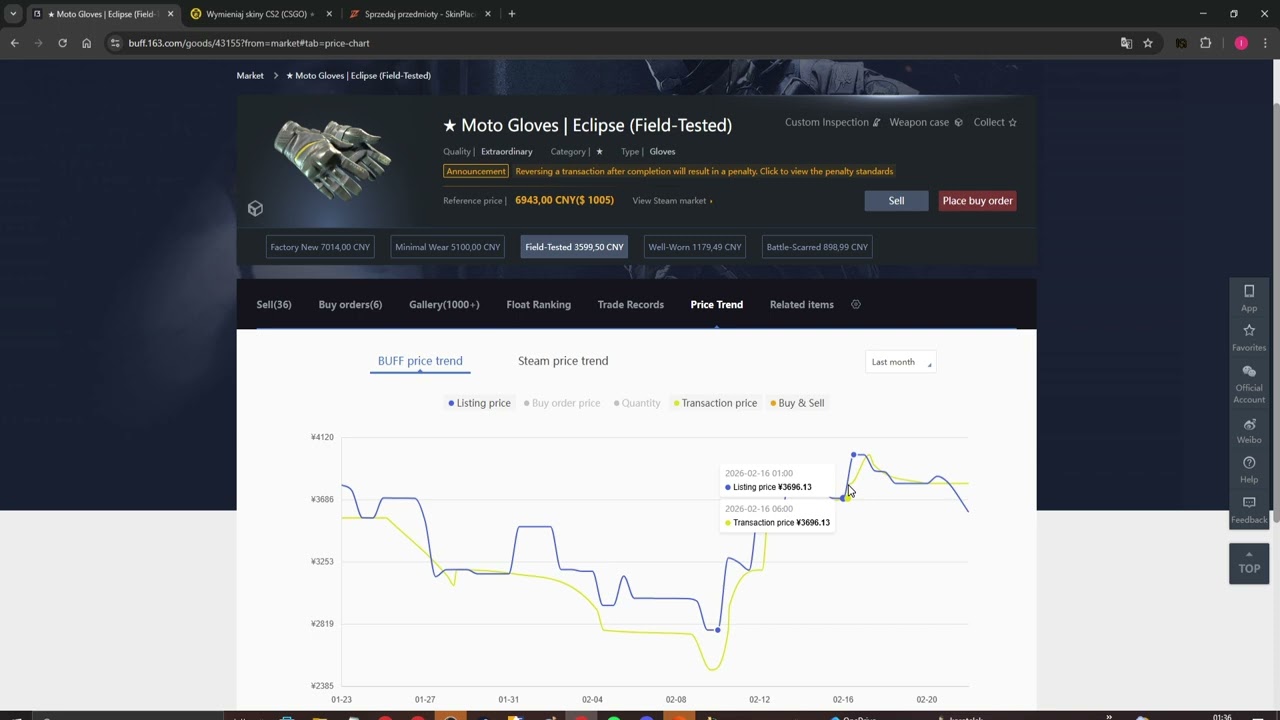Viewport: 1280px width, 720px height.
Task: Toggle the Transaction price series
Action: [715, 403]
